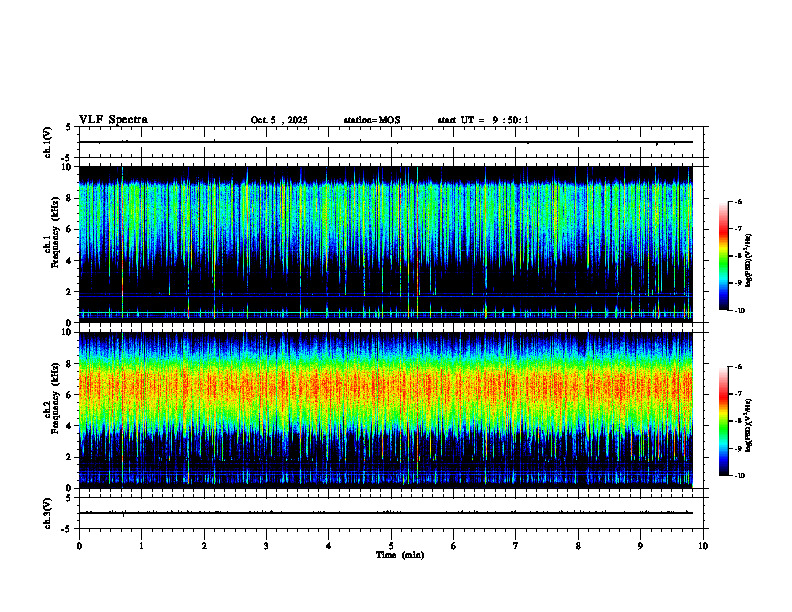792x612 pixels.
Task: Click time axis tick label "6"
Action: point(454,546)
